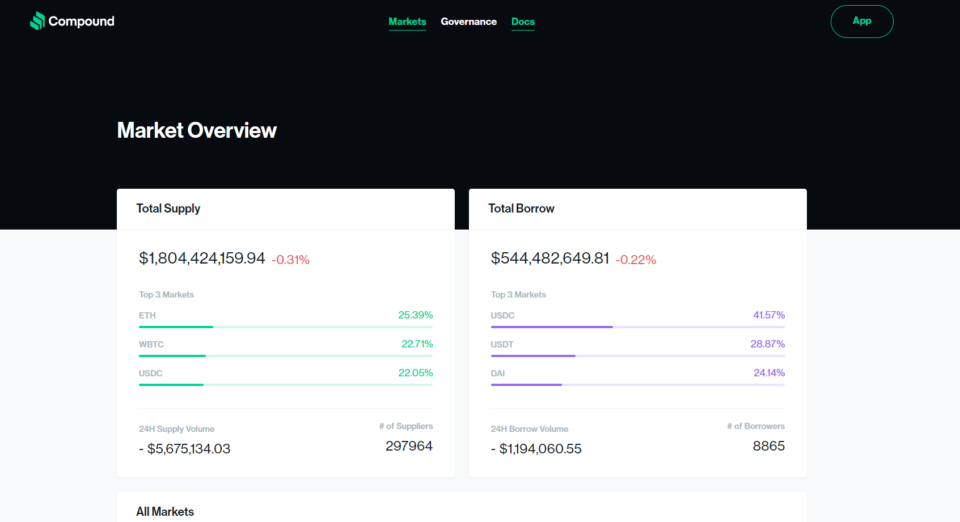Click the total borrow dollar amount
The image size is (960, 522).
tap(549, 258)
